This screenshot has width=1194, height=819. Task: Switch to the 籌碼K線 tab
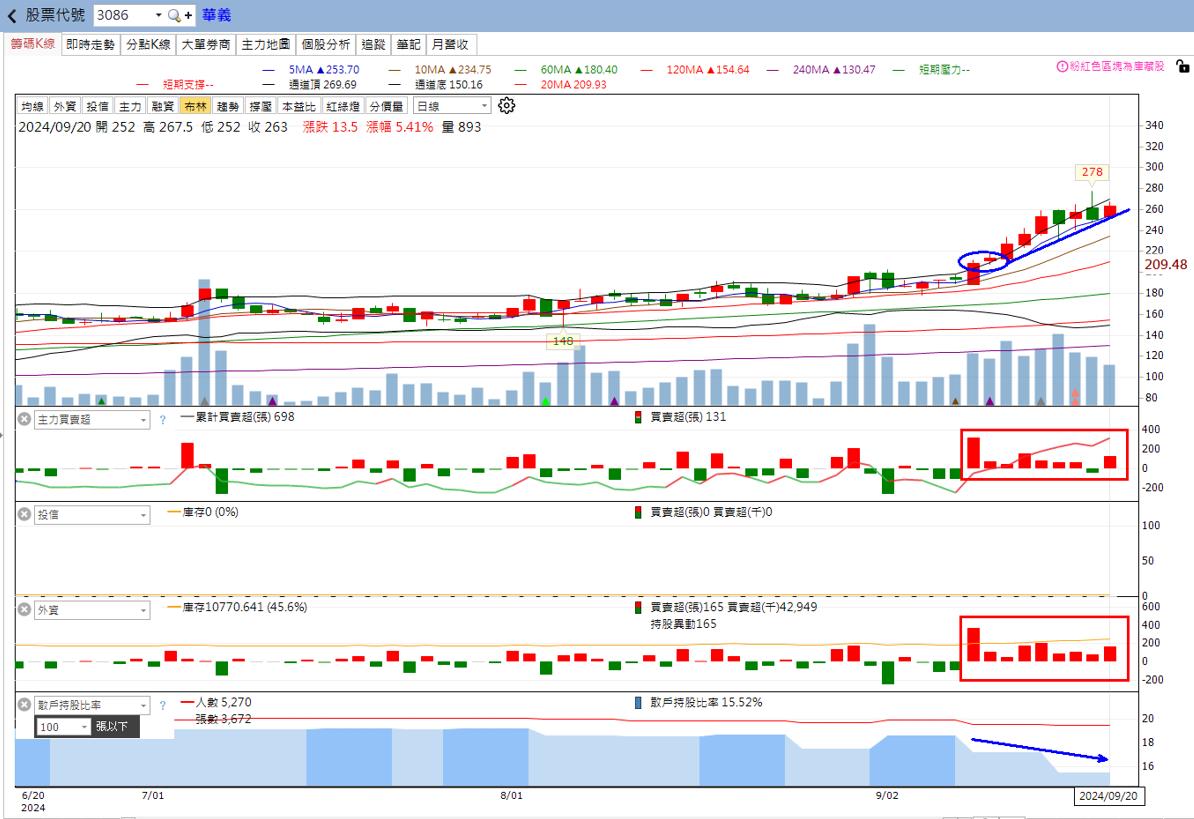[x=33, y=44]
